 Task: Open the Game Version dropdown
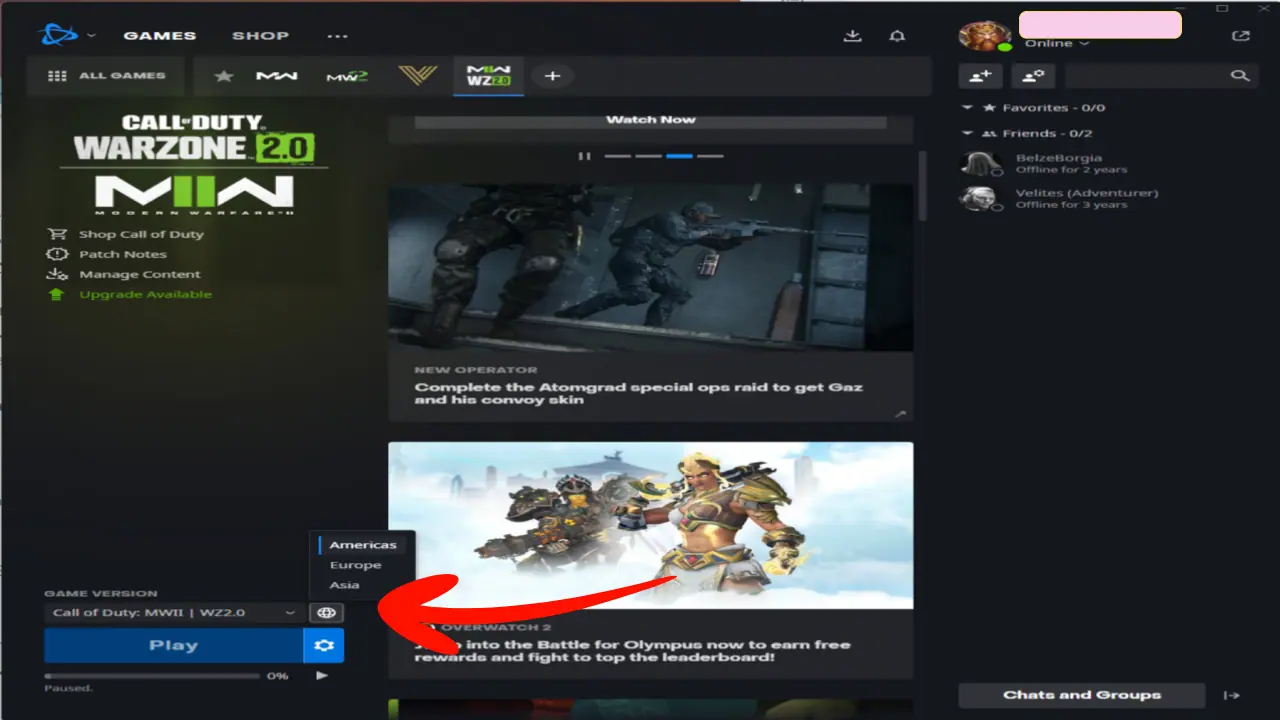(x=174, y=613)
